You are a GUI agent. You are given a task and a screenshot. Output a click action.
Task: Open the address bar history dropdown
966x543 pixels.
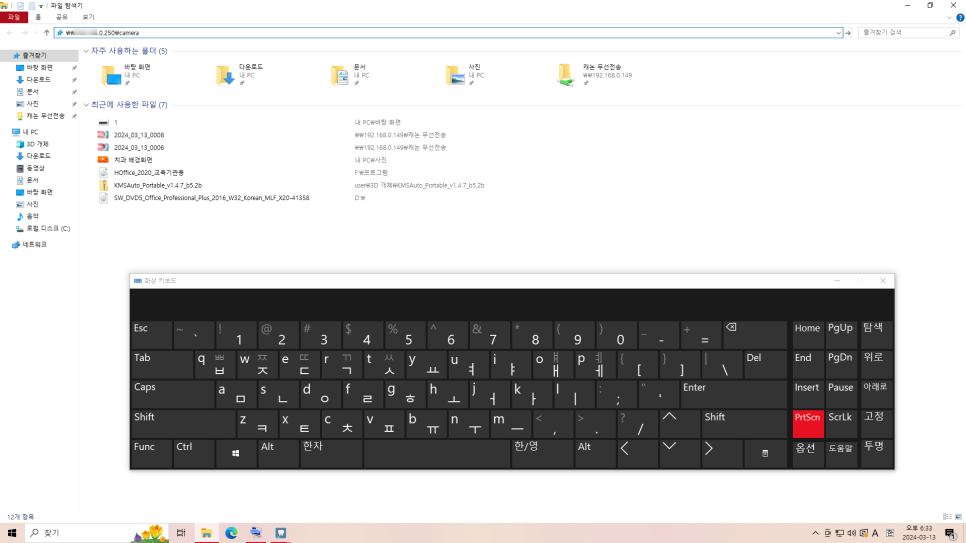point(838,33)
